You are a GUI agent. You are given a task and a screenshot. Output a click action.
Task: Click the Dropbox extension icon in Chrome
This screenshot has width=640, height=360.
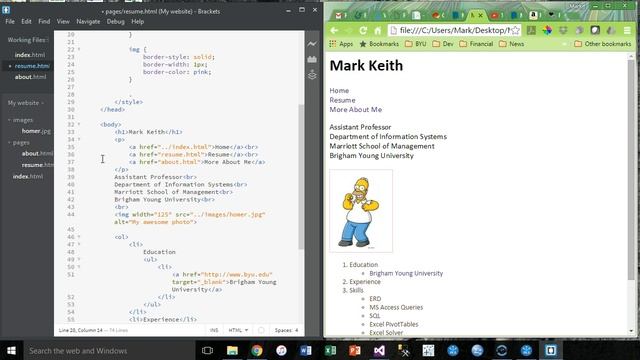coord(563,30)
